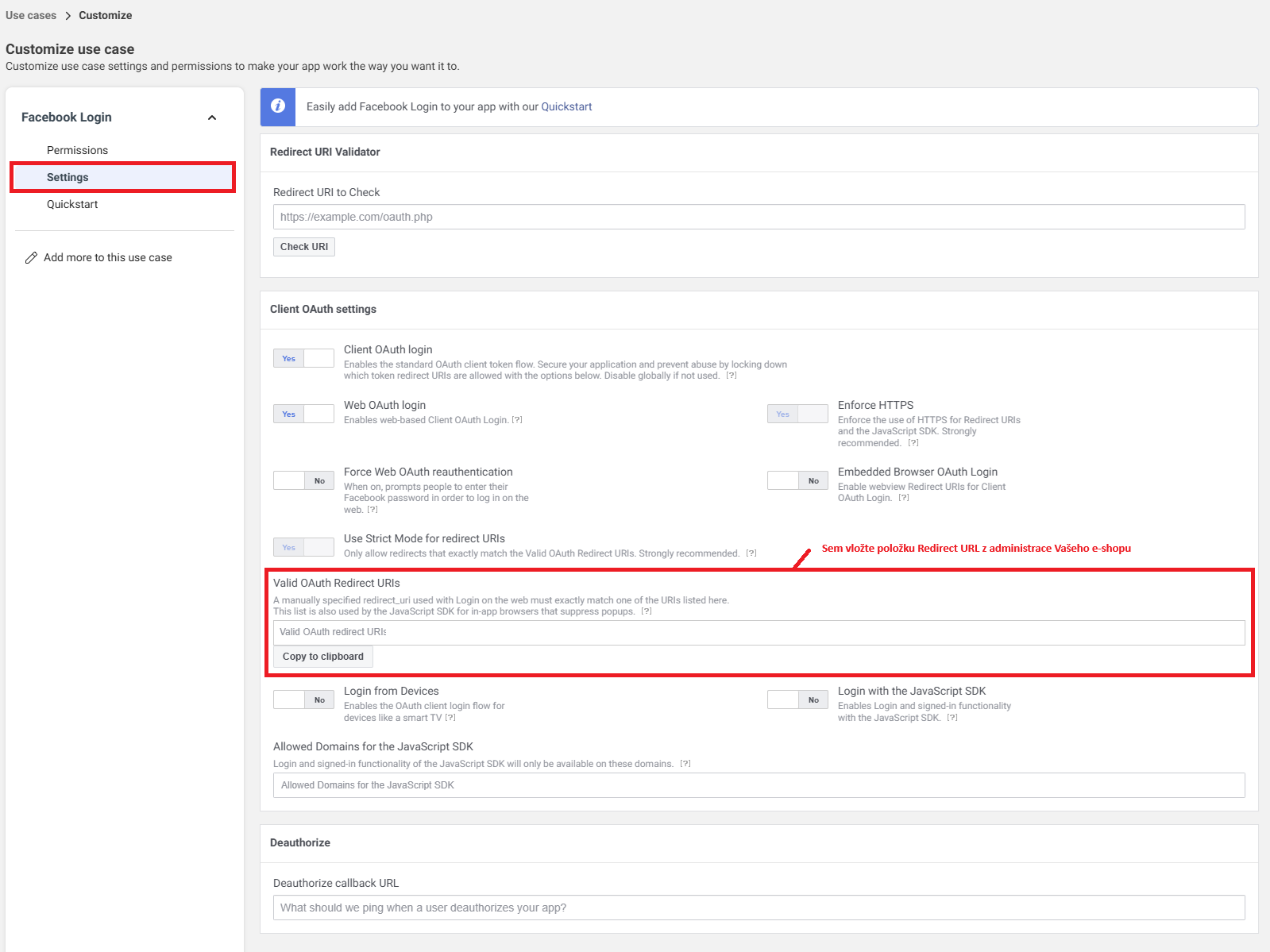Image resolution: width=1270 pixels, height=952 pixels.
Task: Open help tooltip for Force Web OAuth reauthentication
Action: tap(373, 510)
